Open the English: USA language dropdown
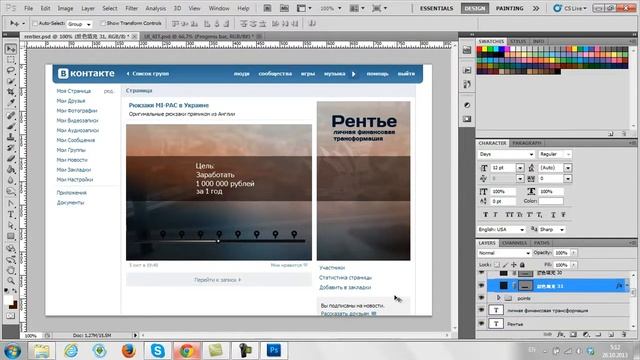Screen dimensions: 640x360 [x=502, y=230]
